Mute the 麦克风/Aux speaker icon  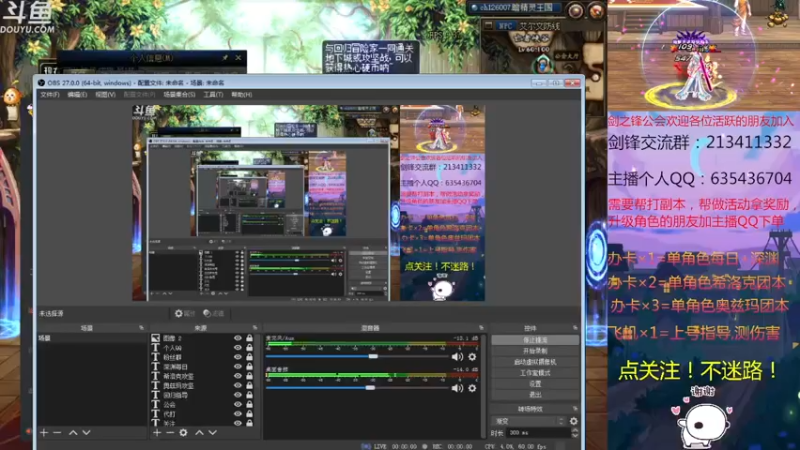tap(457, 357)
